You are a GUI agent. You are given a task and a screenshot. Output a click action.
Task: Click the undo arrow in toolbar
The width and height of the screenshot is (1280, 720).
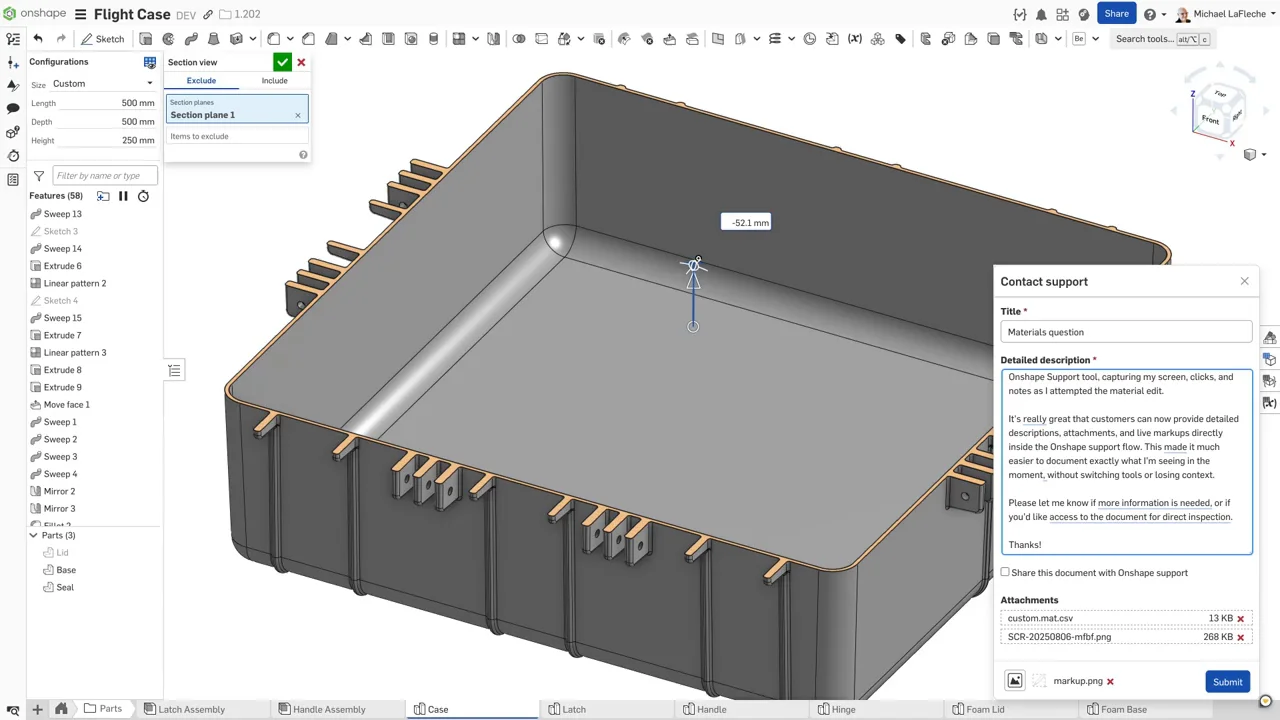pos(38,39)
